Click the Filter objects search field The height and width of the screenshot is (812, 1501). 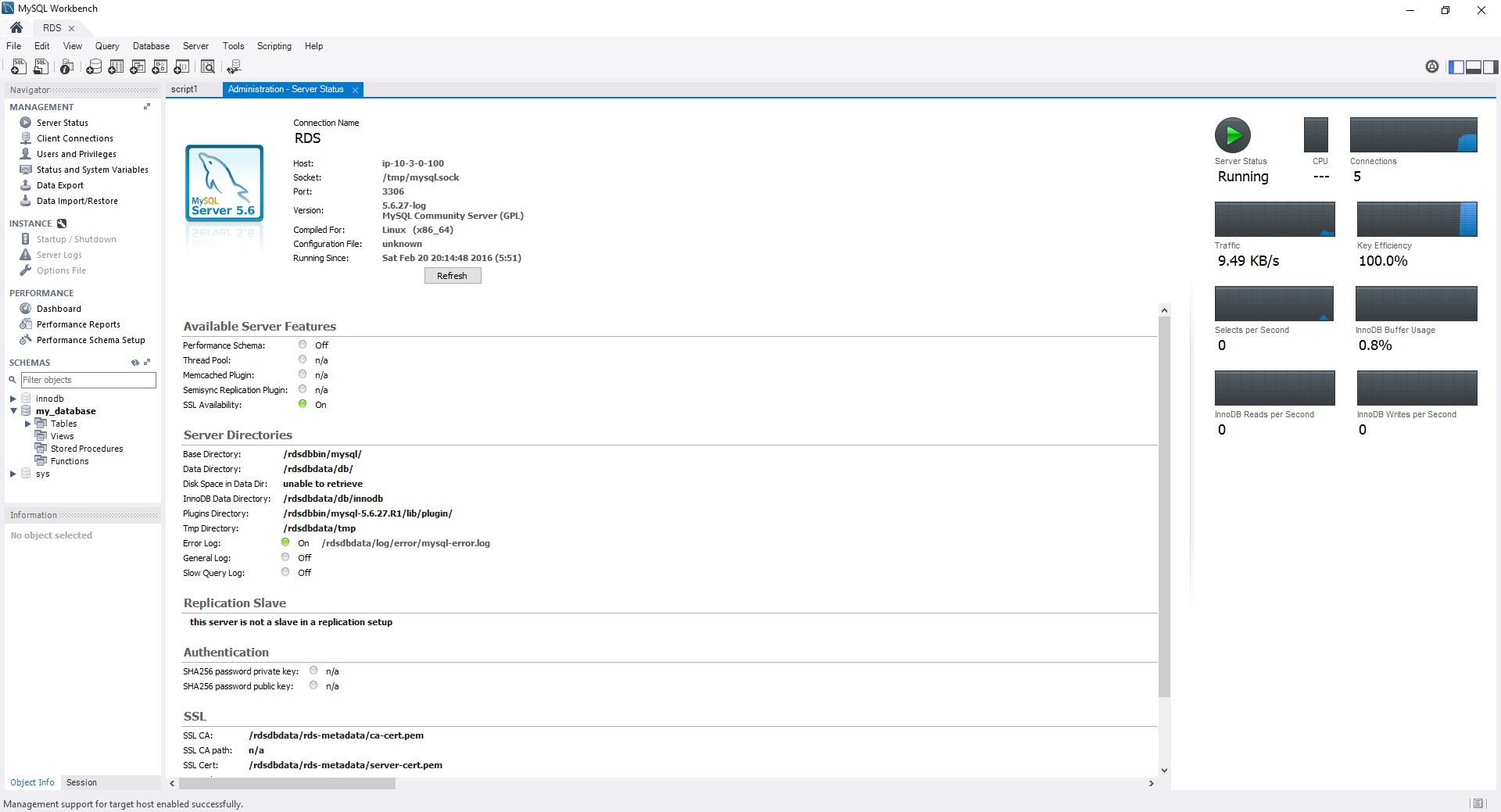(x=88, y=380)
